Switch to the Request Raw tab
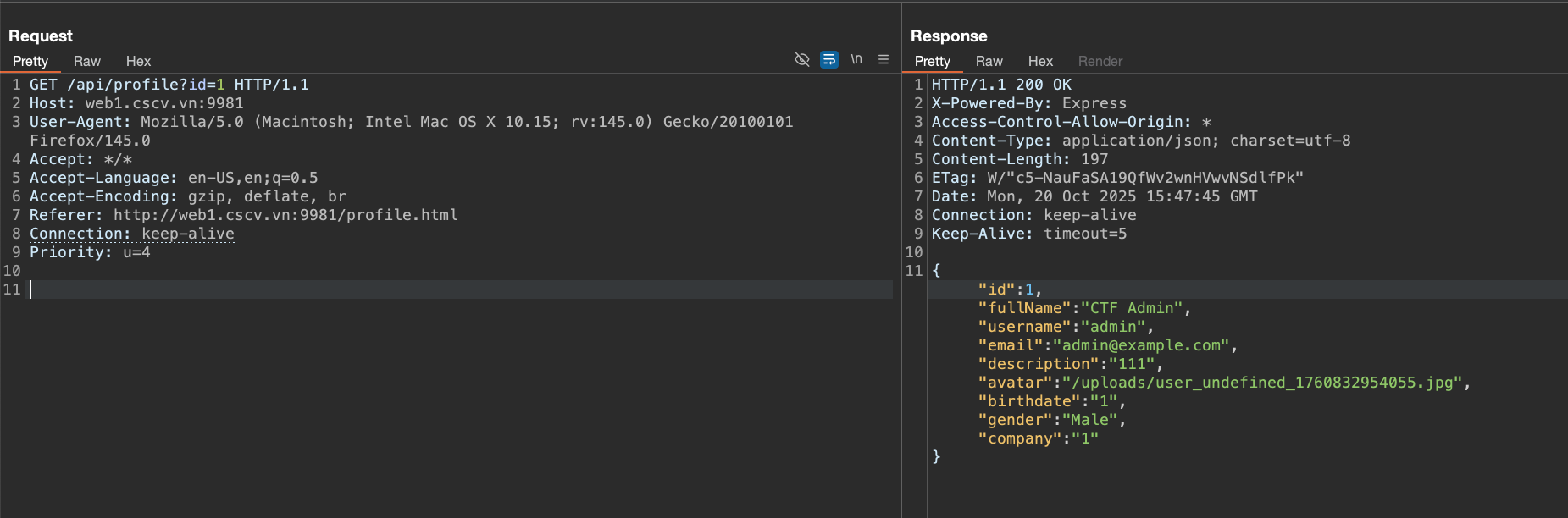The width and height of the screenshot is (1568, 518). point(86,61)
